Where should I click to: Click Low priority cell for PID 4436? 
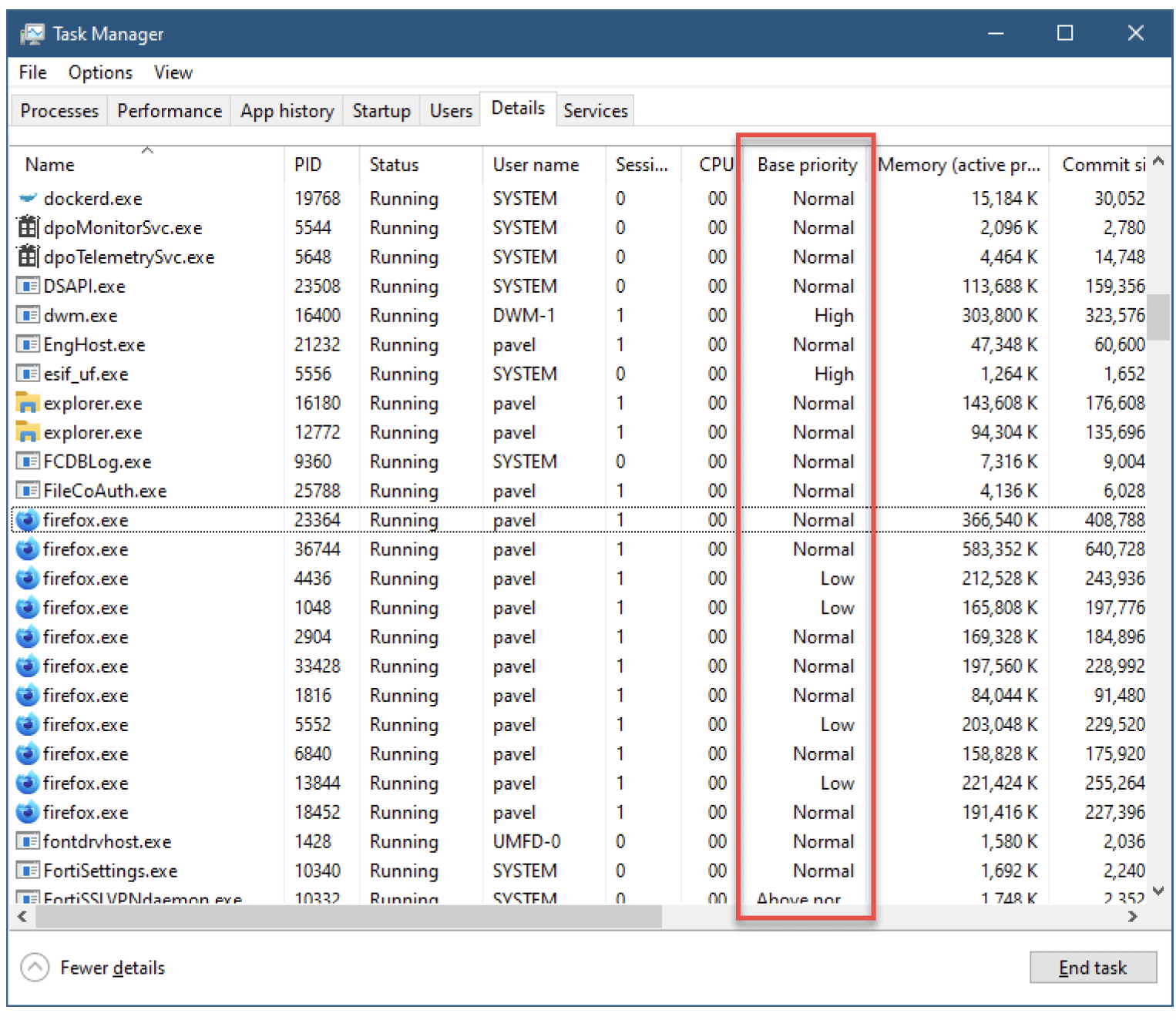point(837,579)
